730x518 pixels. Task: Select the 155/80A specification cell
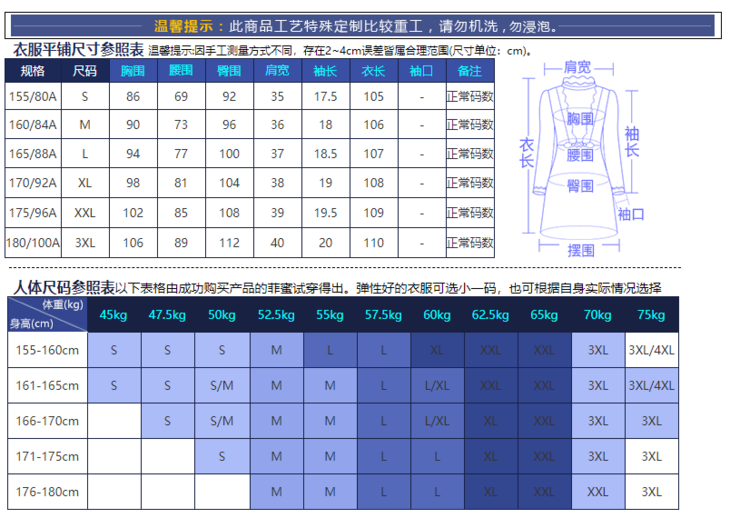tap(33, 97)
